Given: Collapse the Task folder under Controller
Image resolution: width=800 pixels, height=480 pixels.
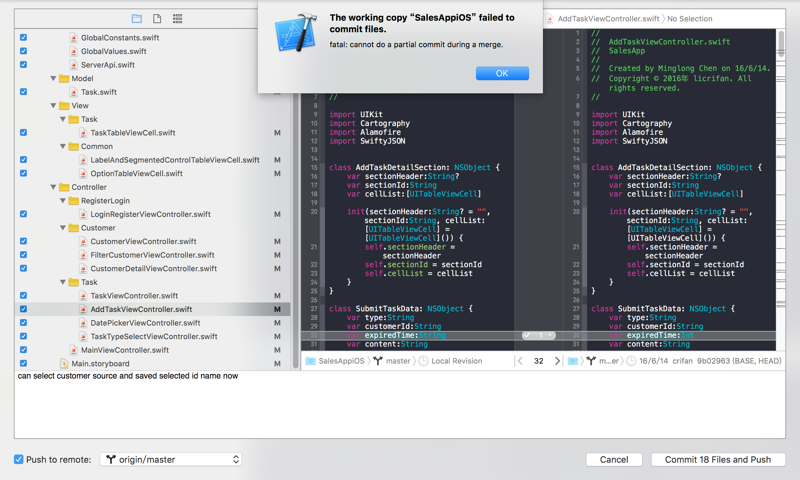Looking at the screenshot, I should 63,282.
